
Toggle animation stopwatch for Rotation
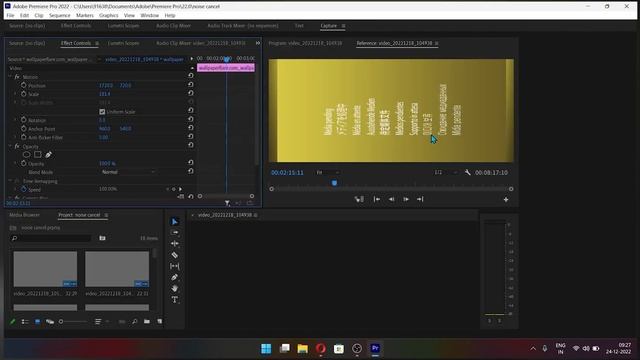pyautogui.click(x=24, y=120)
